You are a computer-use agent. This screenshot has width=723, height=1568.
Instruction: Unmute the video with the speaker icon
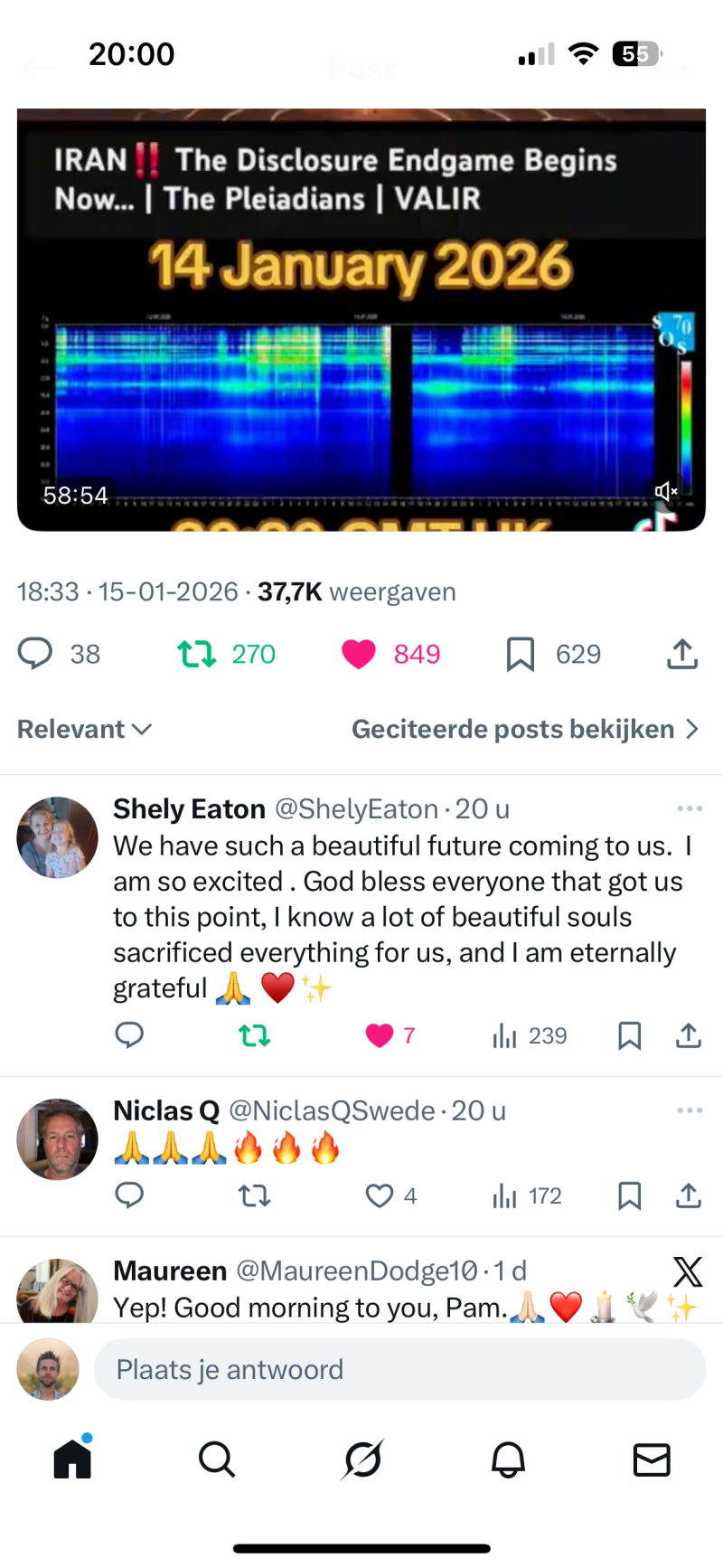[666, 491]
